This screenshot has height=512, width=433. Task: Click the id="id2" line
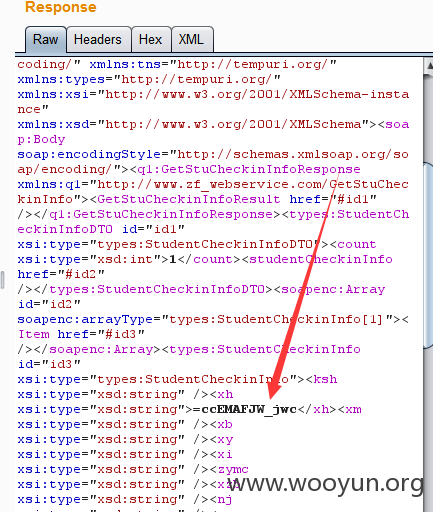click(x=49, y=304)
